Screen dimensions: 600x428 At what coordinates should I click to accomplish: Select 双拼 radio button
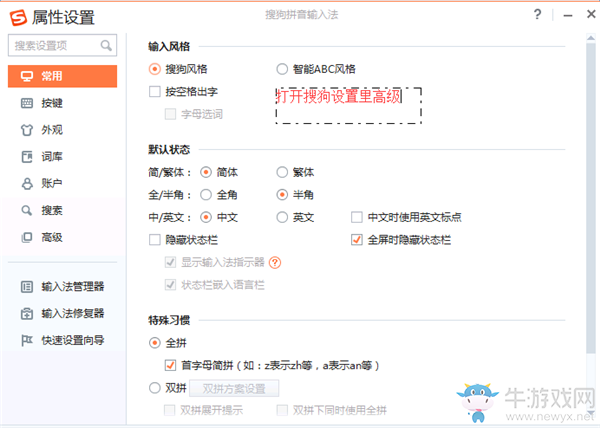[x=155, y=388]
